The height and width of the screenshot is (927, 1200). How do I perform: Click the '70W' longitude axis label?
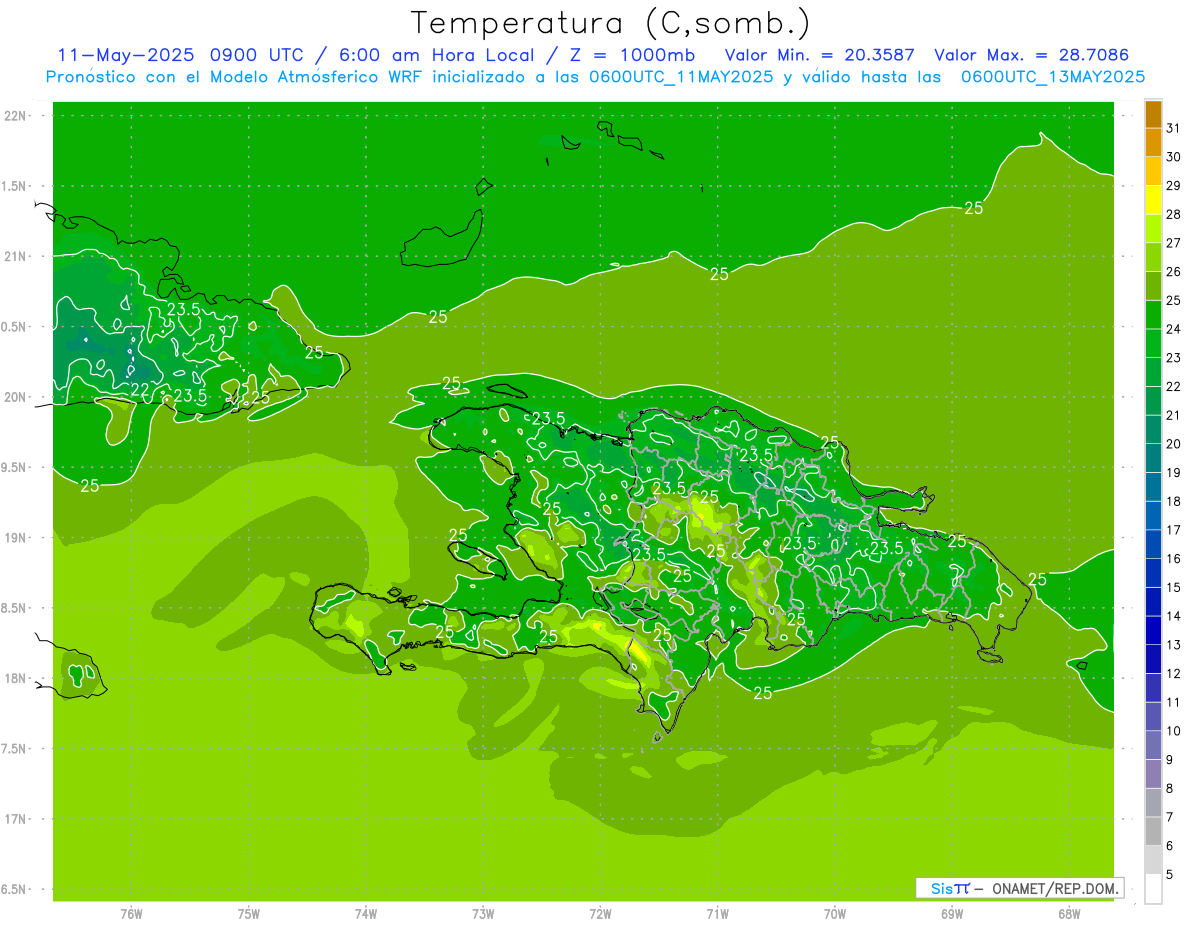[x=835, y=914]
